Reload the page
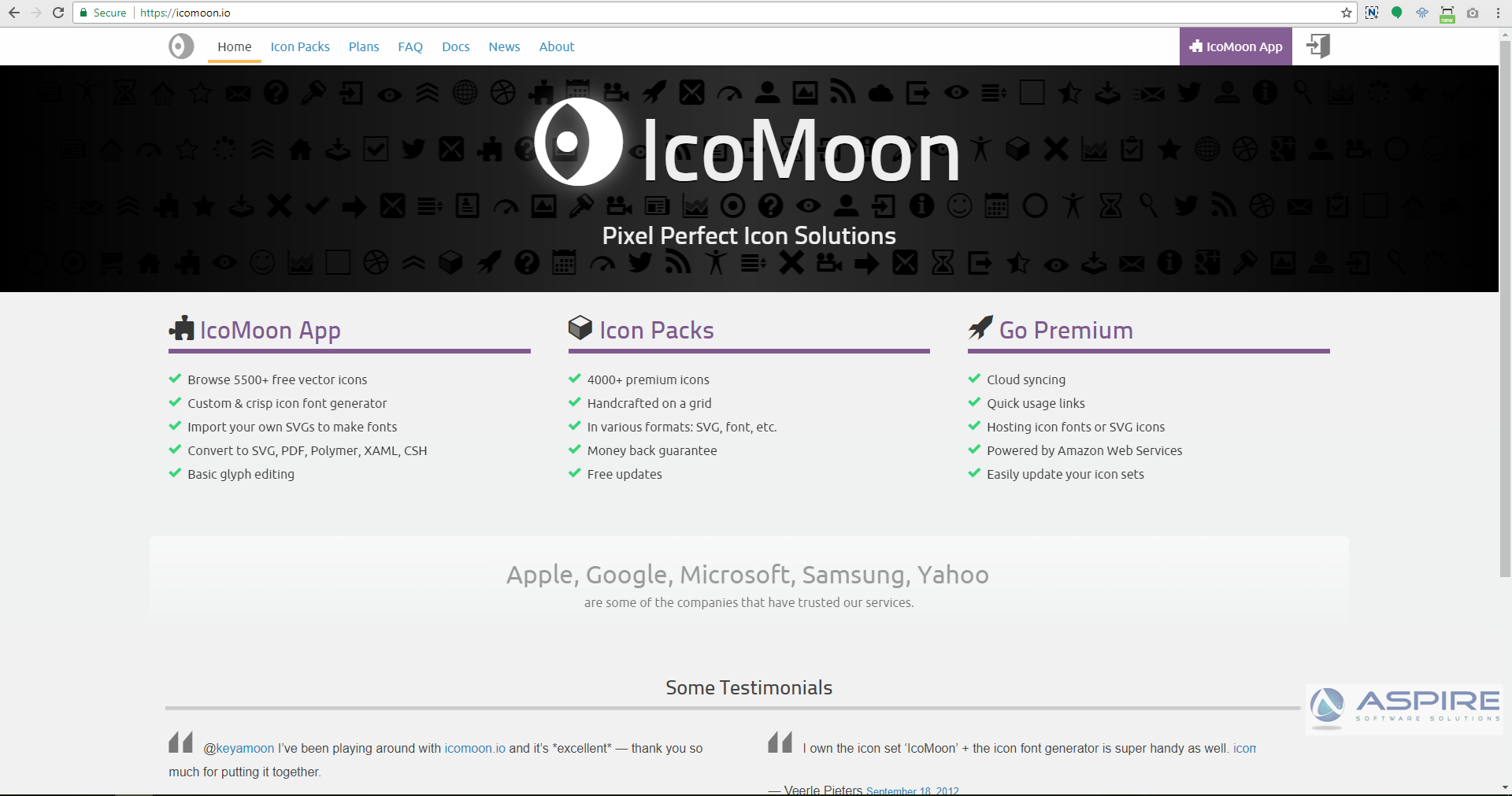Image resolution: width=1512 pixels, height=796 pixels. click(x=58, y=13)
